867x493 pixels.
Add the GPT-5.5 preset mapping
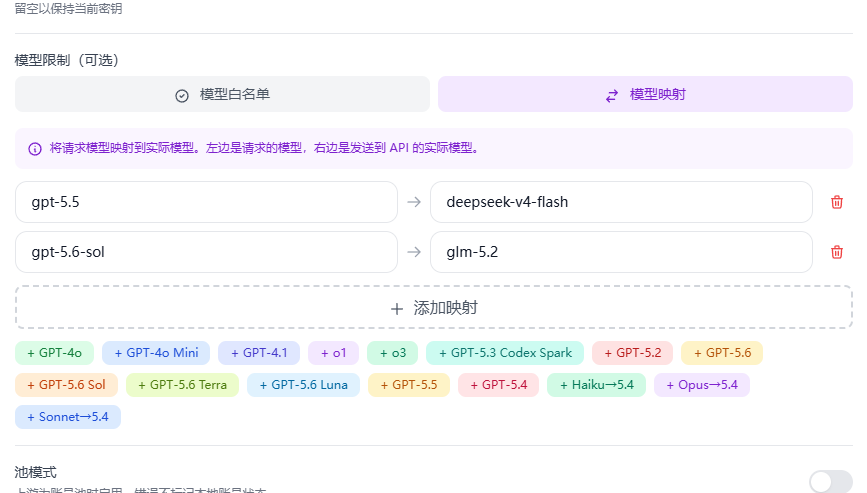pyautogui.click(x=409, y=385)
